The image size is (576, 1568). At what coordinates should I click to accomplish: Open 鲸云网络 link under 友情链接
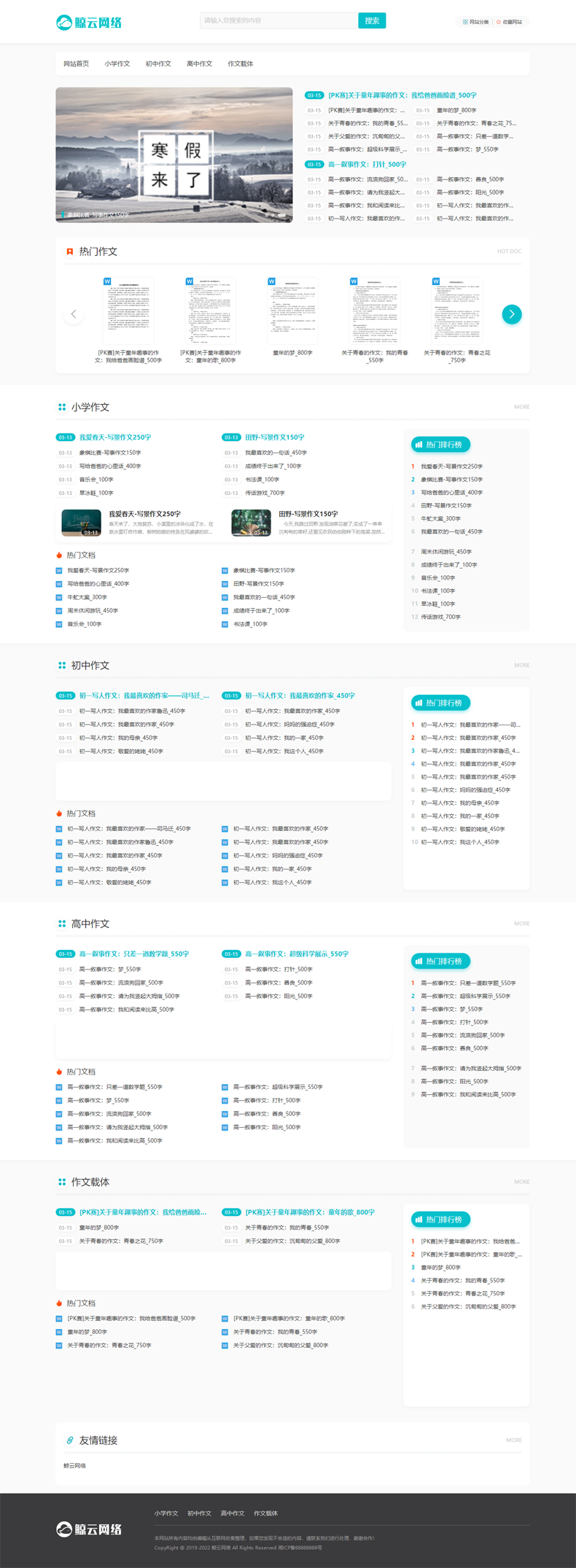pyautogui.click(x=75, y=1465)
